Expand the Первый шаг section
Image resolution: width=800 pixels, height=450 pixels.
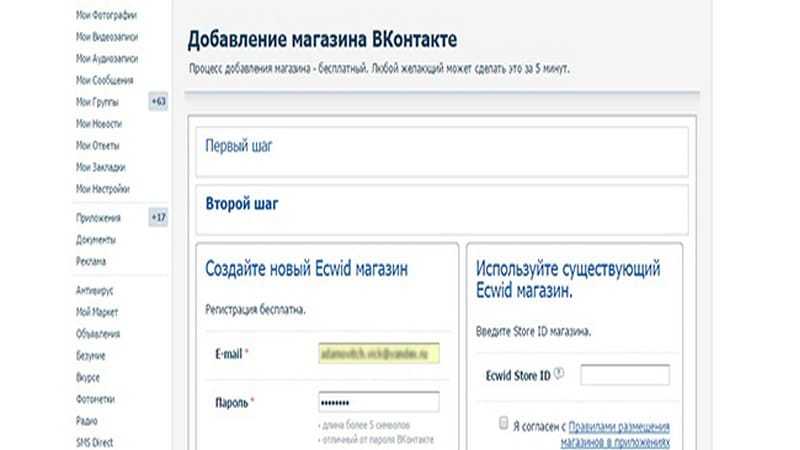pos(442,152)
